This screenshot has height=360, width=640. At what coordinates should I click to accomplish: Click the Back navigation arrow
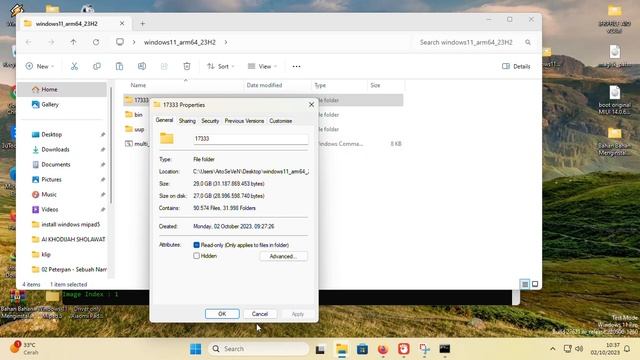pos(29,42)
